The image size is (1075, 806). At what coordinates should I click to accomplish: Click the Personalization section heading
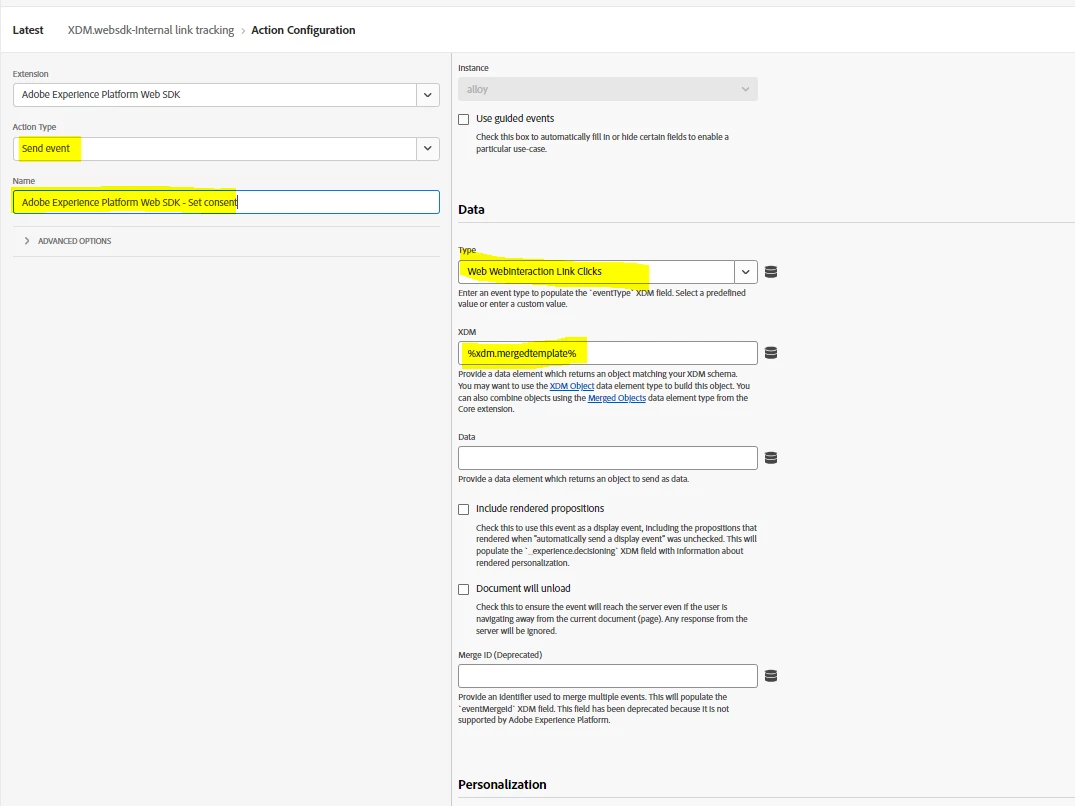502,785
